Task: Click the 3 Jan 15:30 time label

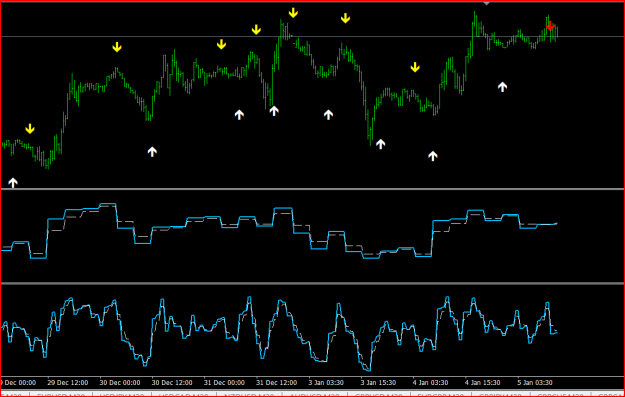Action: point(378,383)
